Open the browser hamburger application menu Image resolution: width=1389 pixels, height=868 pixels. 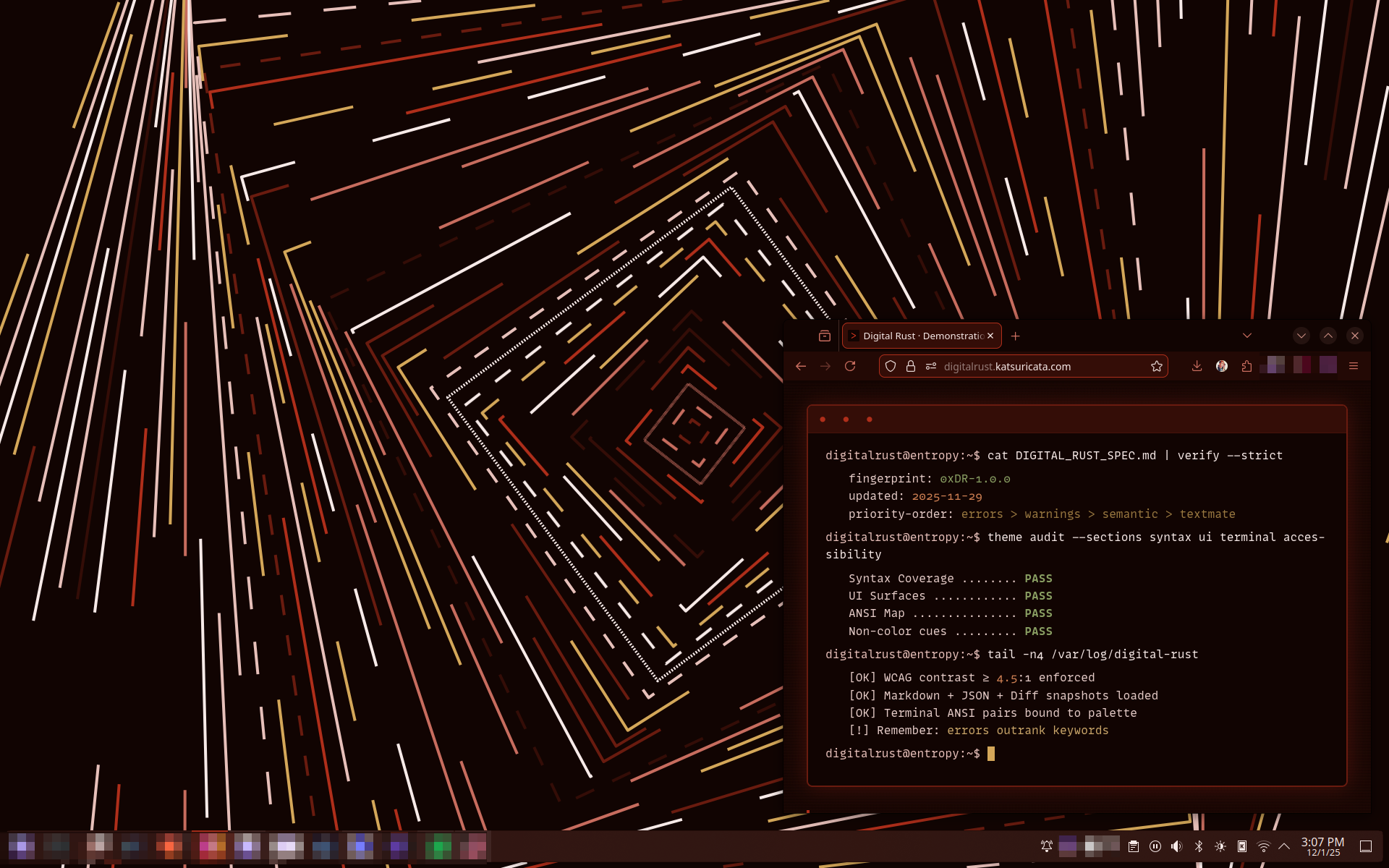(1354, 366)
